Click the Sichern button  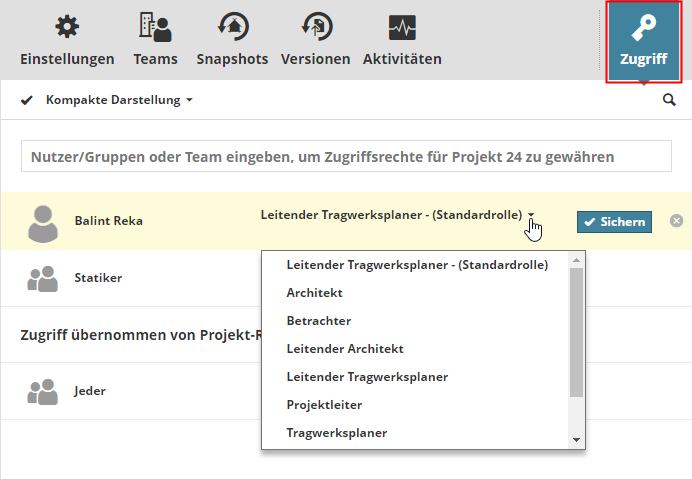pyautogui.click(x=614, y=222)
